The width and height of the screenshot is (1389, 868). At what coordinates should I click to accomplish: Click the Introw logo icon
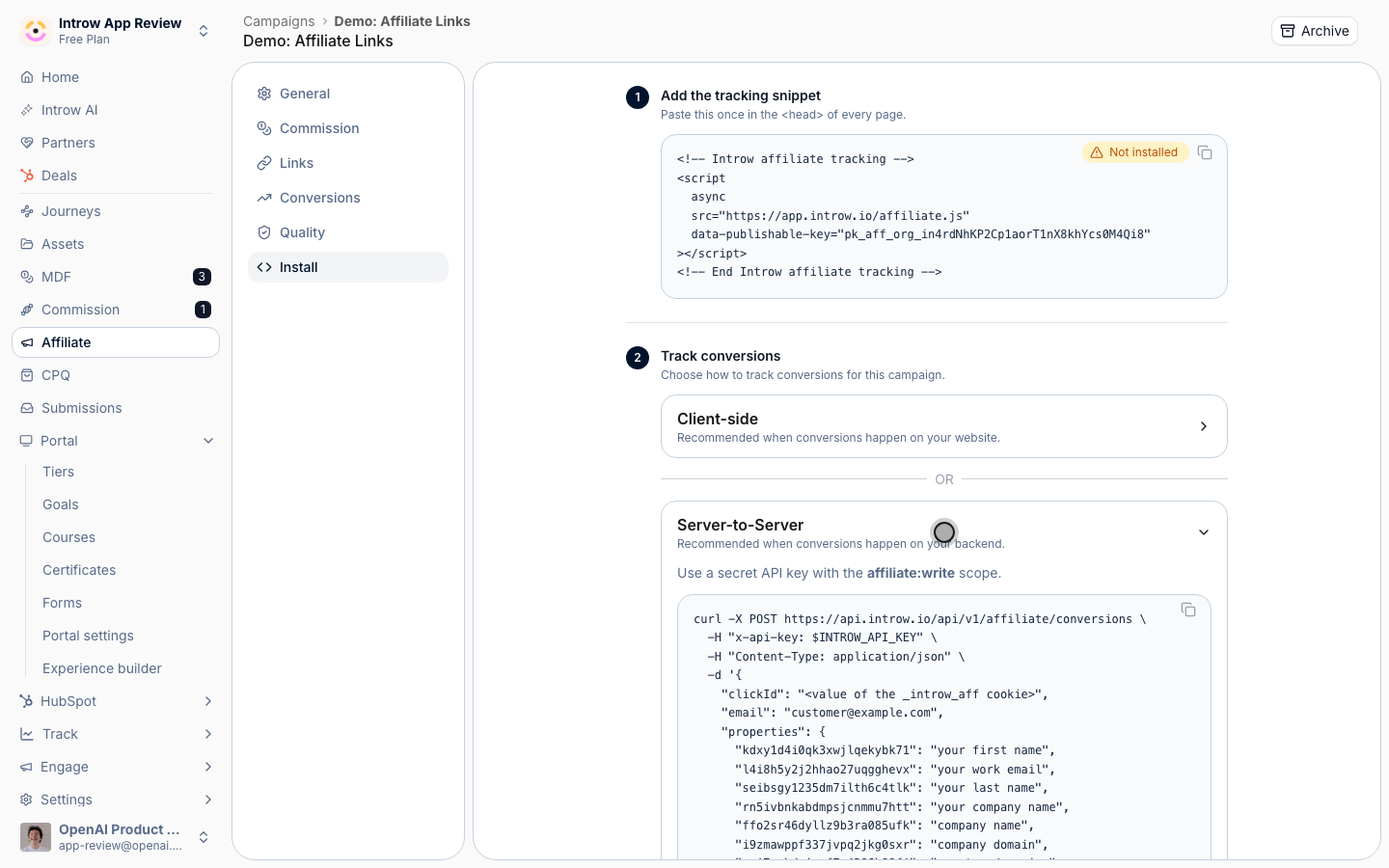click(x=36, y=31)
